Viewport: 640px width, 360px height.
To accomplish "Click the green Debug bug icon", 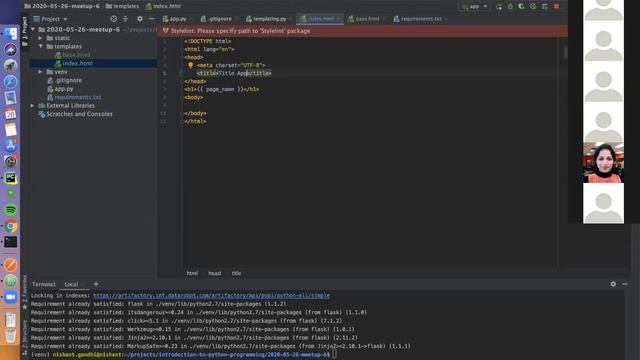I will click(510, 7).
